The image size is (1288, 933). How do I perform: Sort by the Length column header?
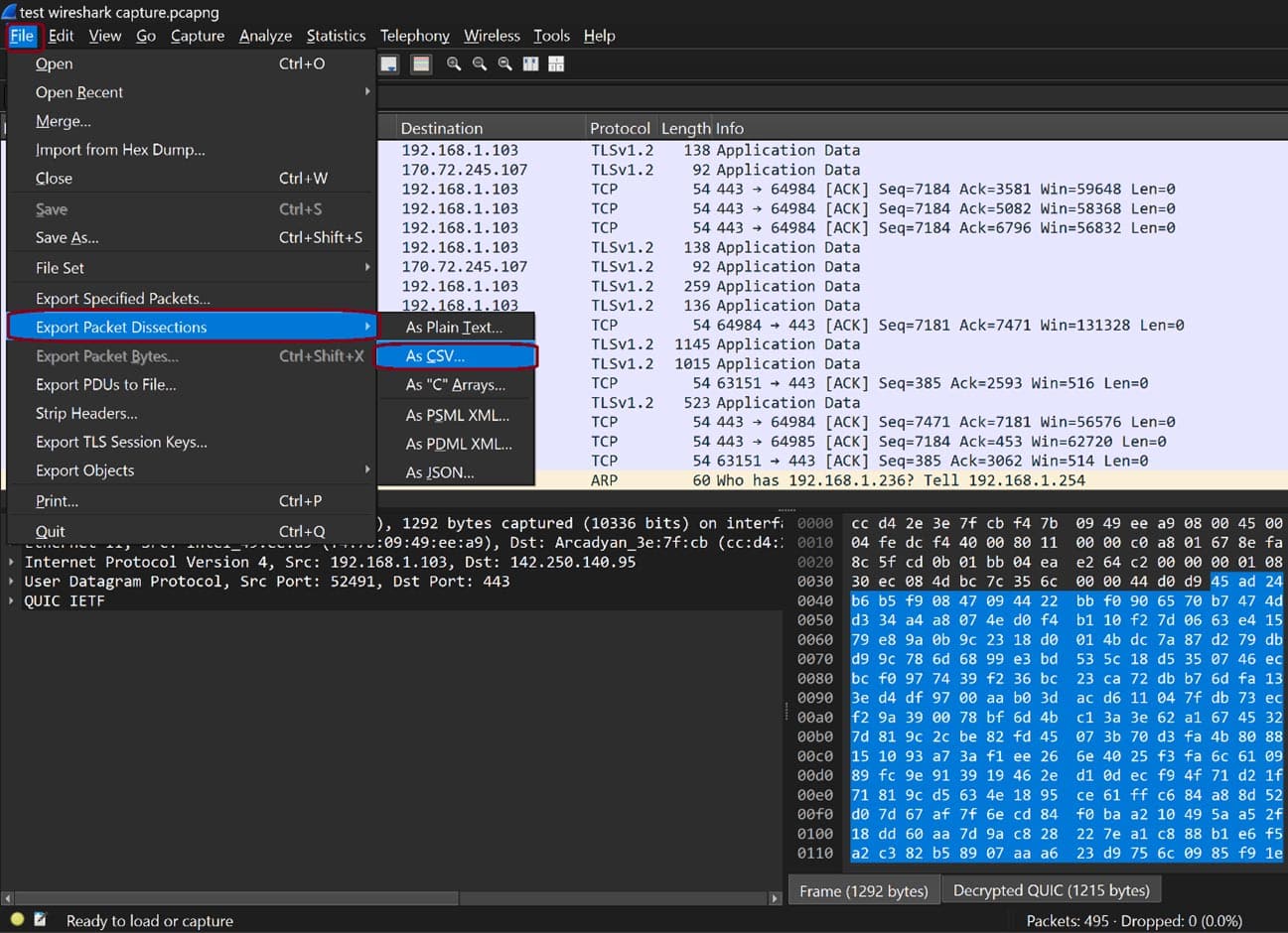click(x=685, y=128)
